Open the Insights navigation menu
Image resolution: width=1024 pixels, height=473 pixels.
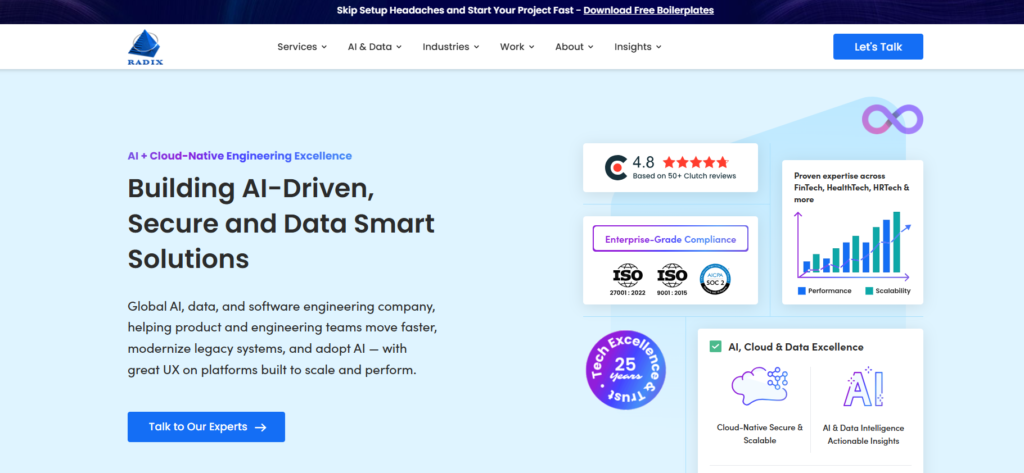click(x=638, y=47)
